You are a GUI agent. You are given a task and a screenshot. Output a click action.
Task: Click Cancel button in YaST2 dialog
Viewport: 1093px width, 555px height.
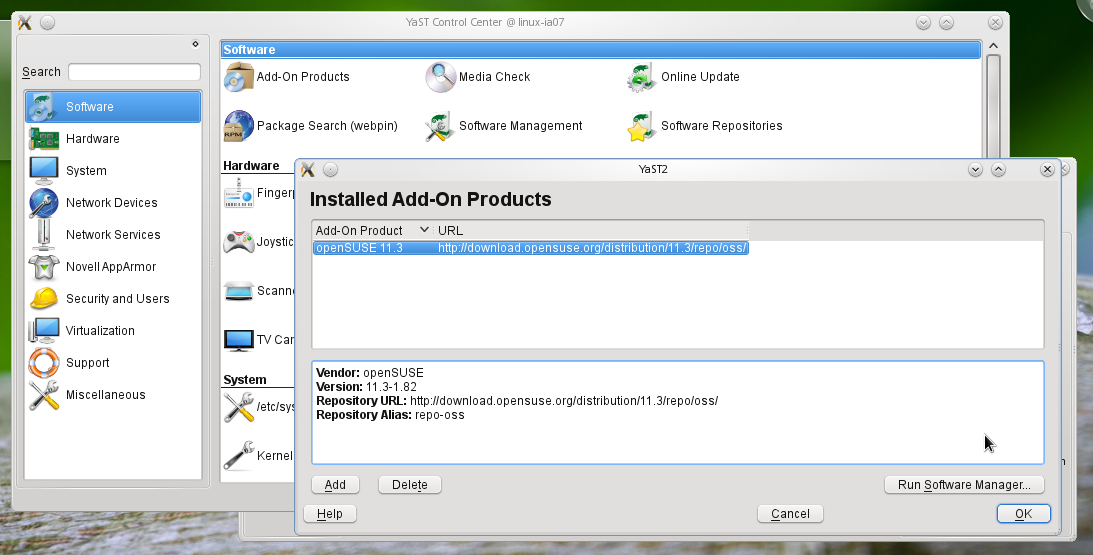(x=790, y=514)
